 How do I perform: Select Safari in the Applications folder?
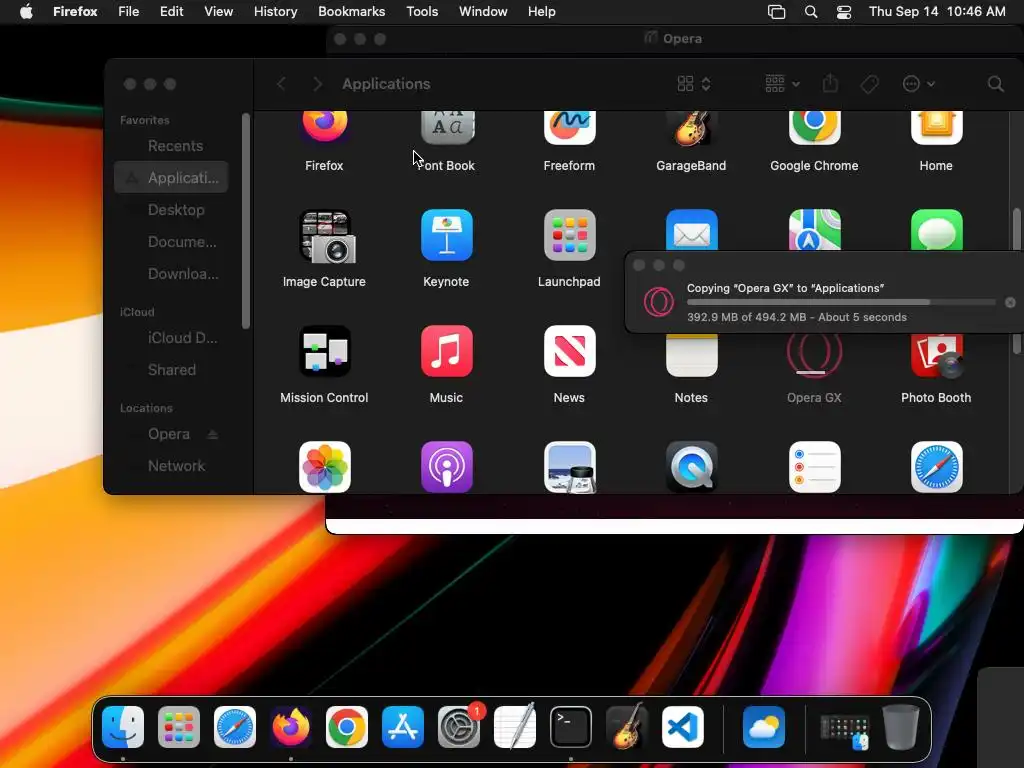(x=936, y=467)
